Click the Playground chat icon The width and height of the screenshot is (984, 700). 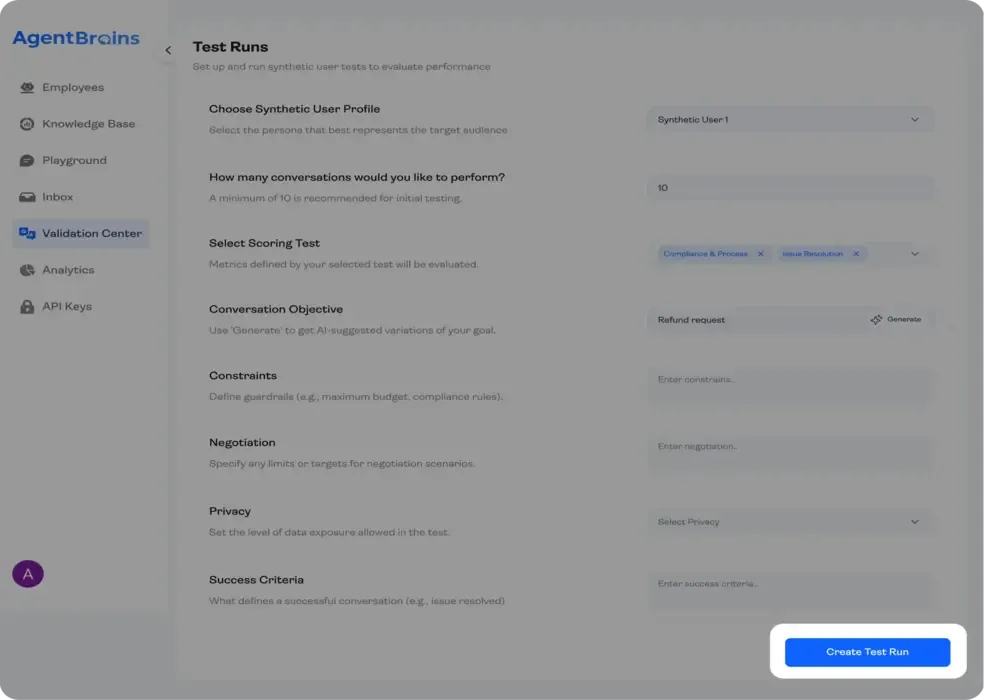tap(27, 161)
